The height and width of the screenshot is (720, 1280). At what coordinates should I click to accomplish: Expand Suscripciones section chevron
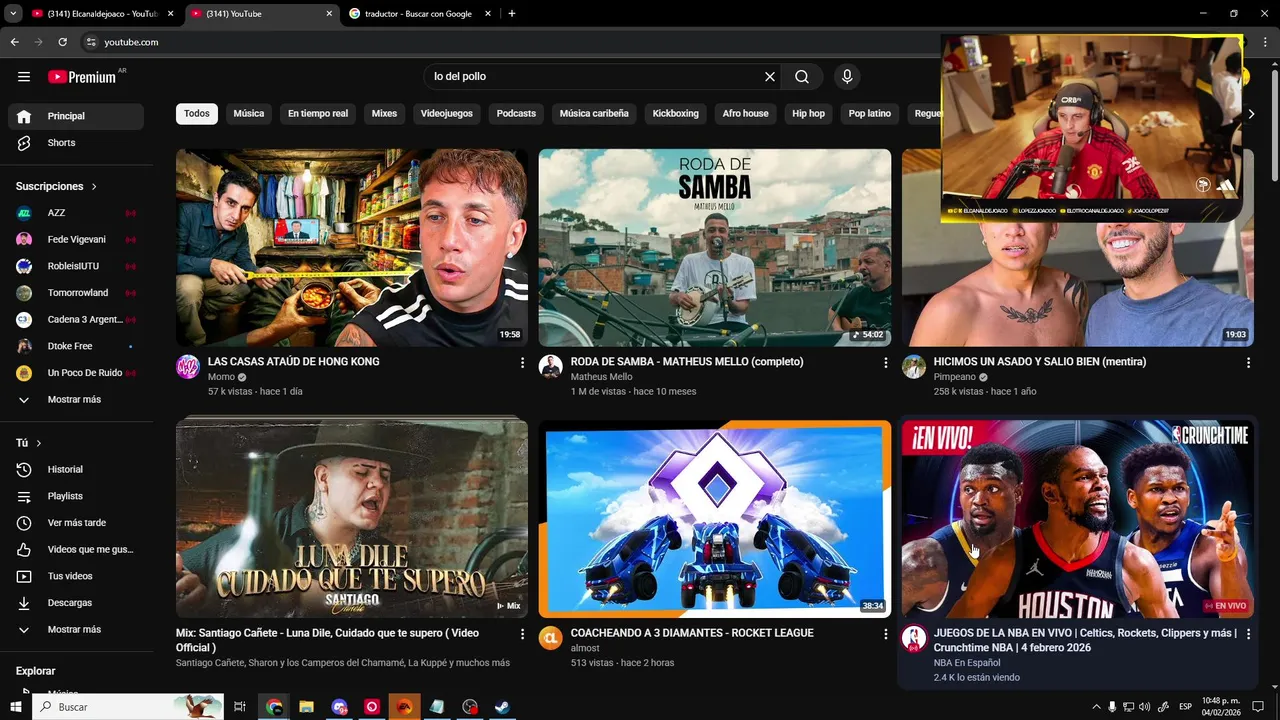click(x=94, y=187)
